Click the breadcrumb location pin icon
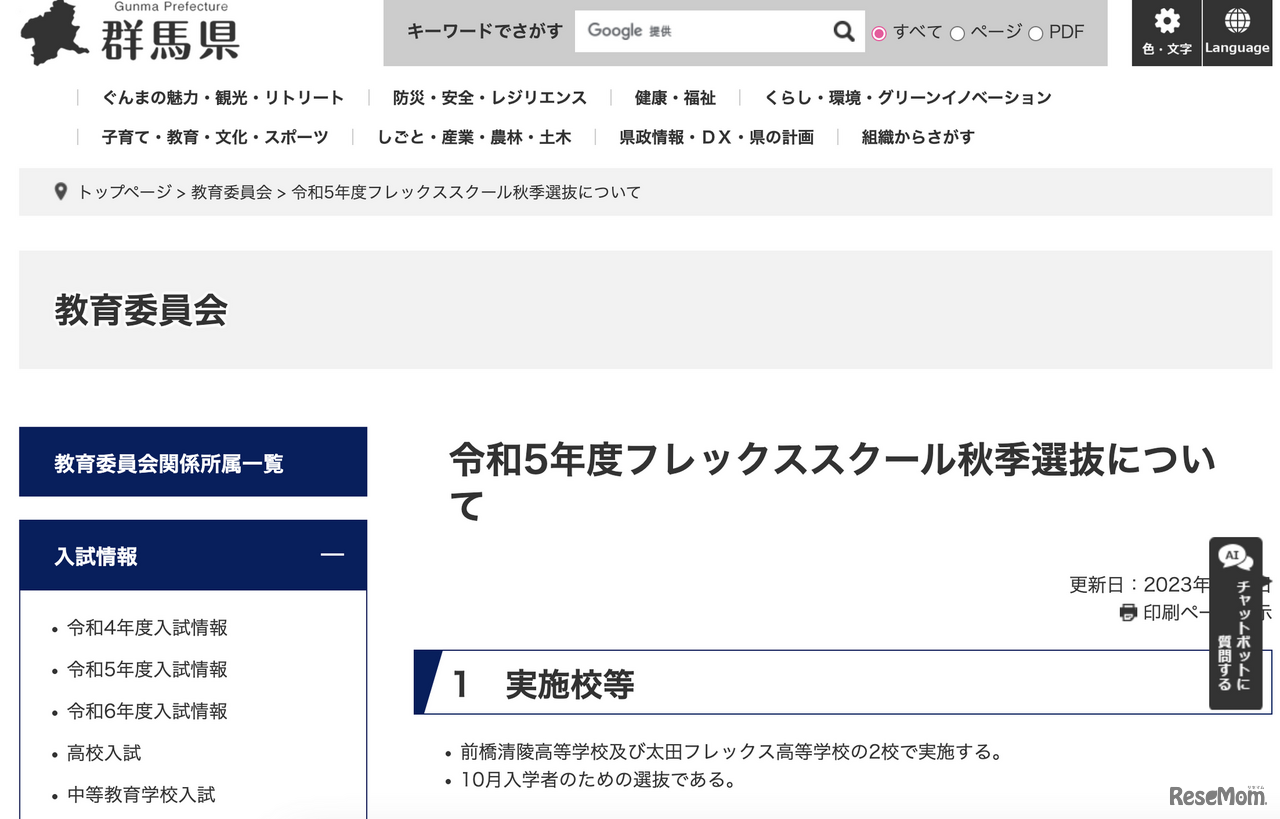 click(60, 191)
